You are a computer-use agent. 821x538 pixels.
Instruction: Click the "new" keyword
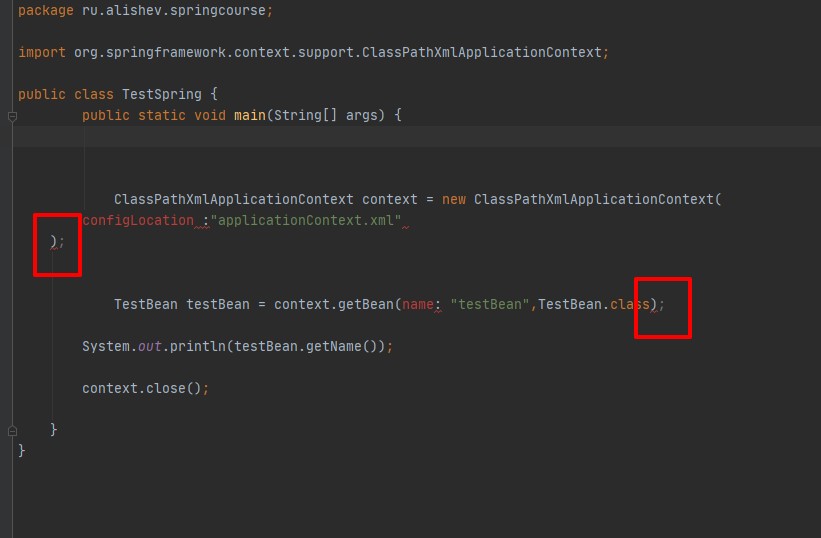(454, 199)
